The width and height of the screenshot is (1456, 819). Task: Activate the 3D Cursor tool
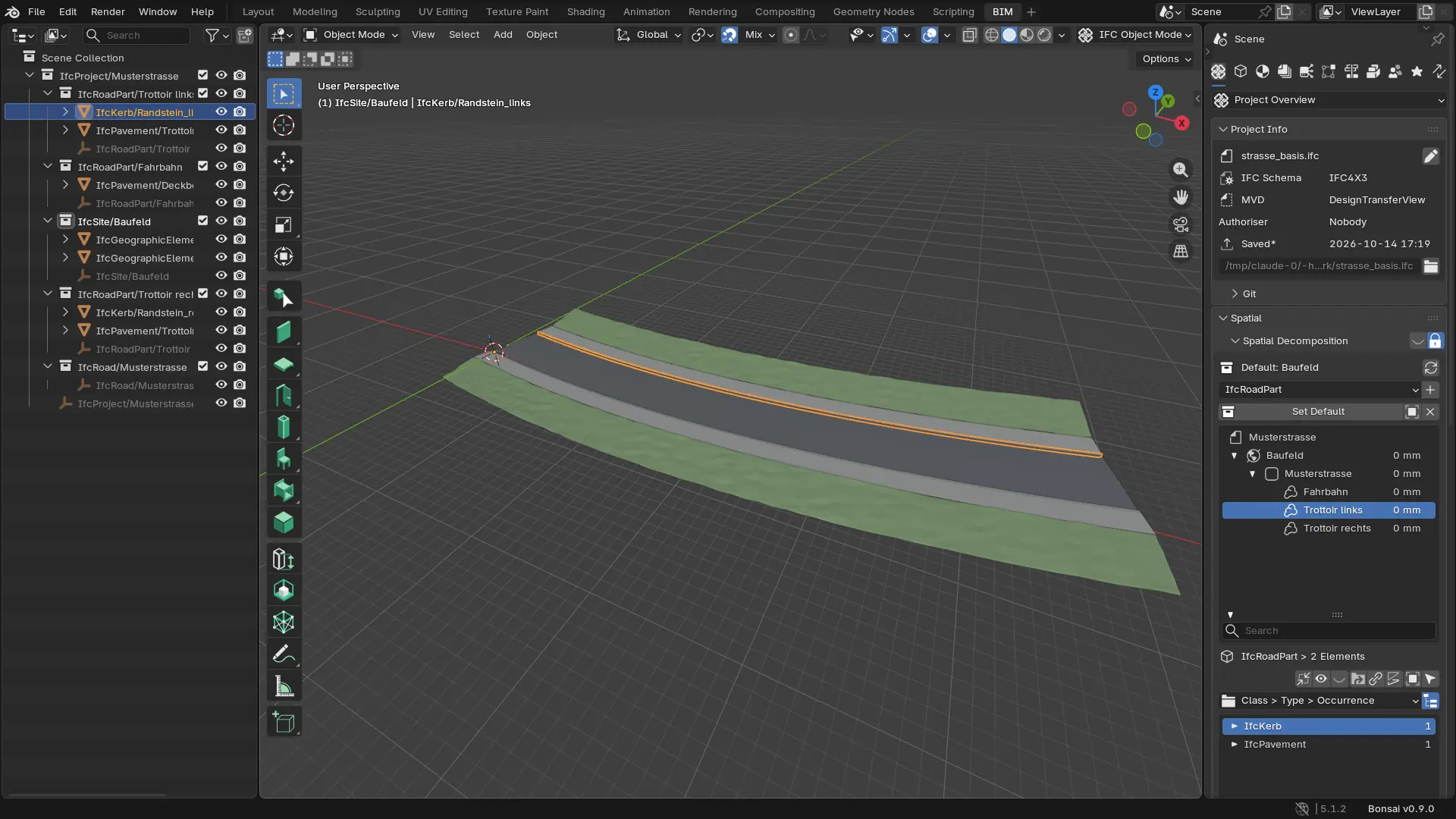284,126
